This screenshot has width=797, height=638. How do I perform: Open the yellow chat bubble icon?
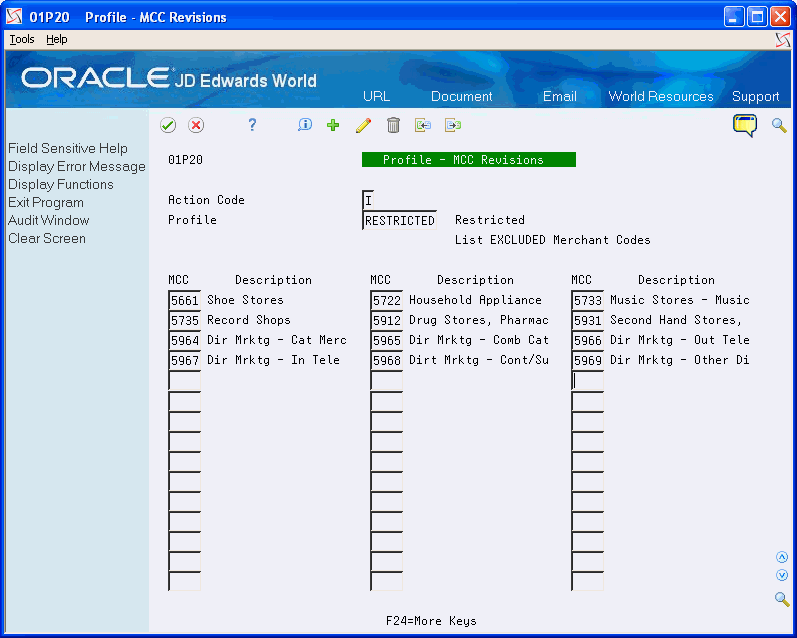(x=745, y=125)
